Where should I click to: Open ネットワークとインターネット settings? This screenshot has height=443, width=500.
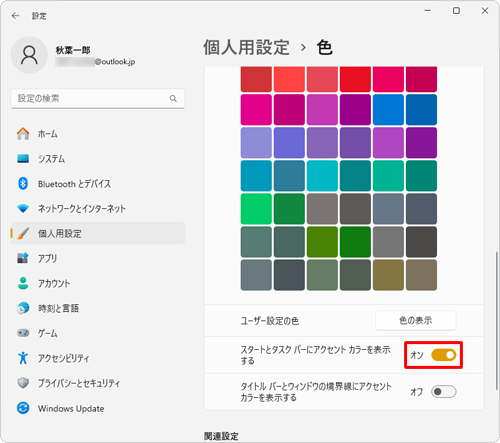tap(98, 209)
